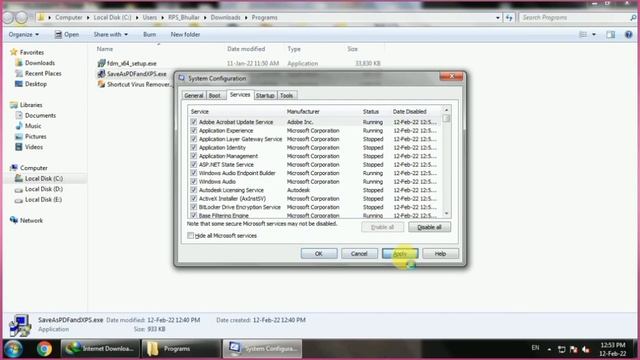This screenshot has height=360, width=640.
Task: Click Back arrow in Explorer window
Action: [9, 18]
